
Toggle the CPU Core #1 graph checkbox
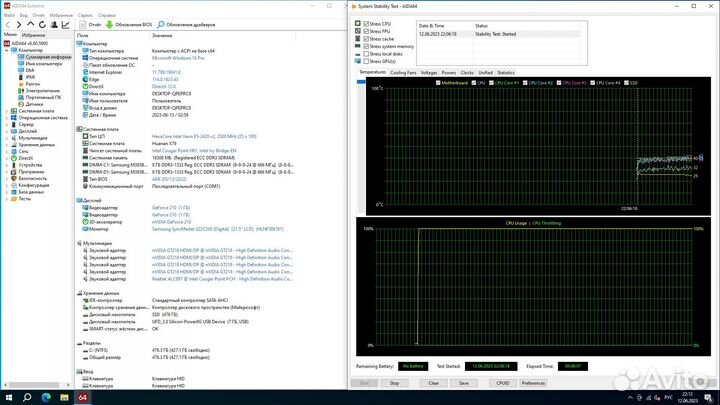click(x=491, y=83)
